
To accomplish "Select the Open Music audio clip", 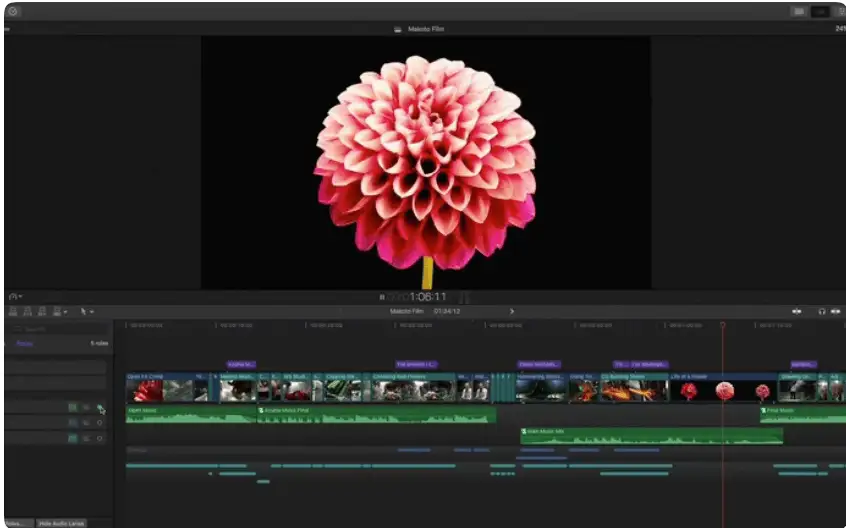I will tap(191, 415).
